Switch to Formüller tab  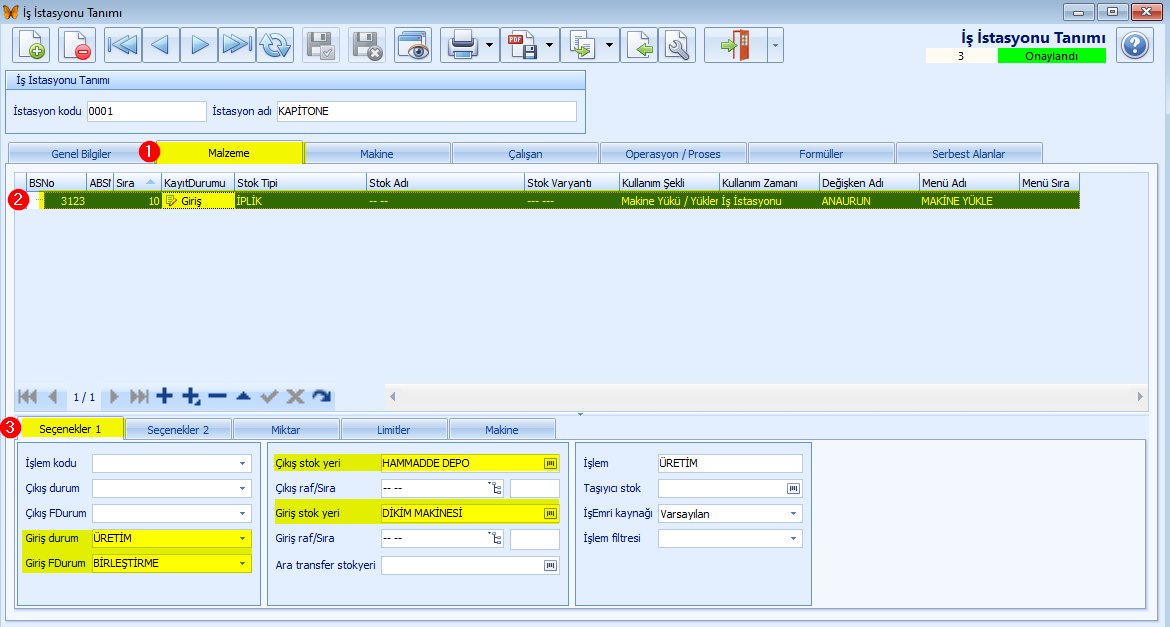click(821, 154)
